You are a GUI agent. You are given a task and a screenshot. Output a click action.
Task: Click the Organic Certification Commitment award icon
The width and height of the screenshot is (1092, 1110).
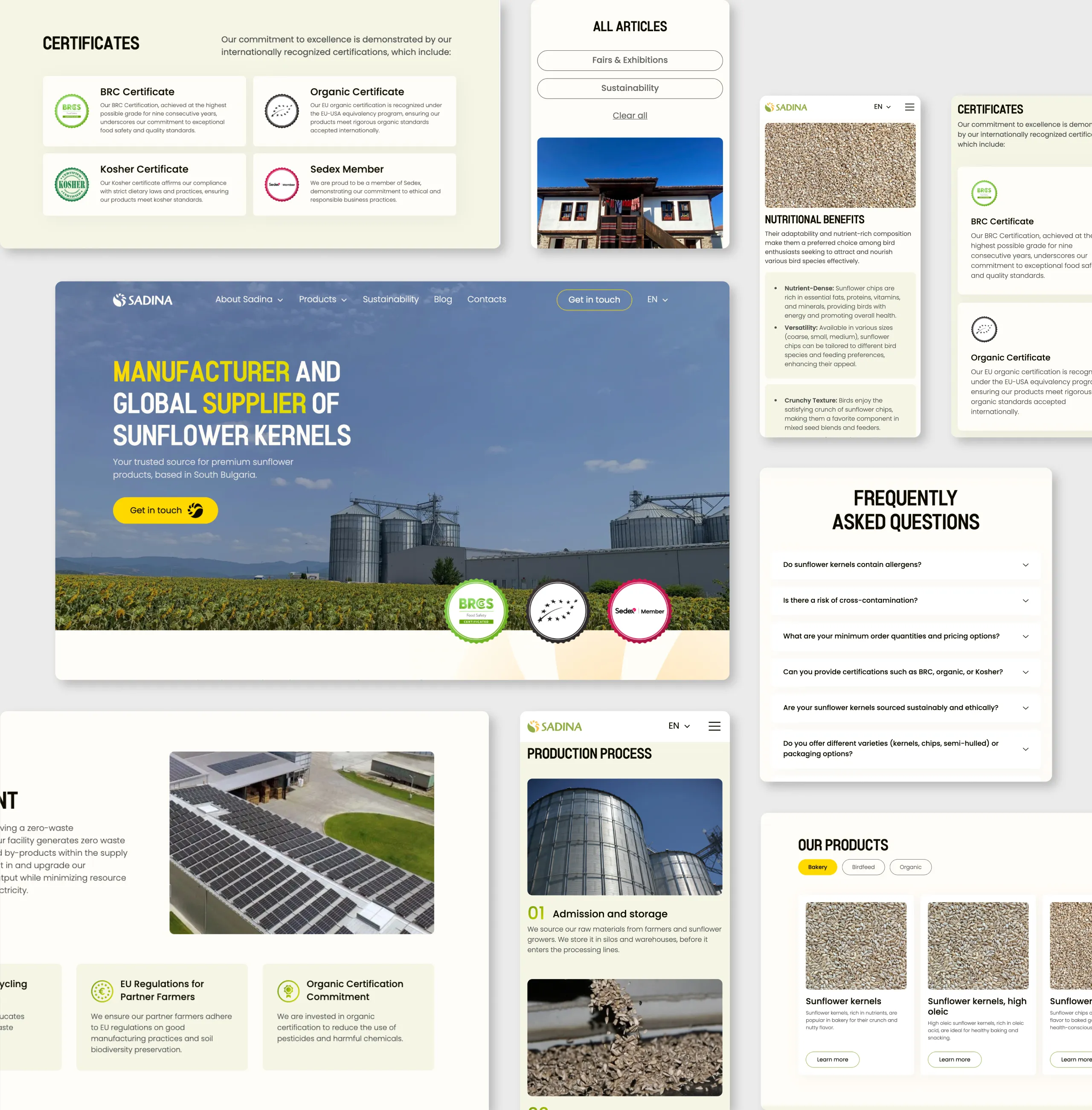288,991
